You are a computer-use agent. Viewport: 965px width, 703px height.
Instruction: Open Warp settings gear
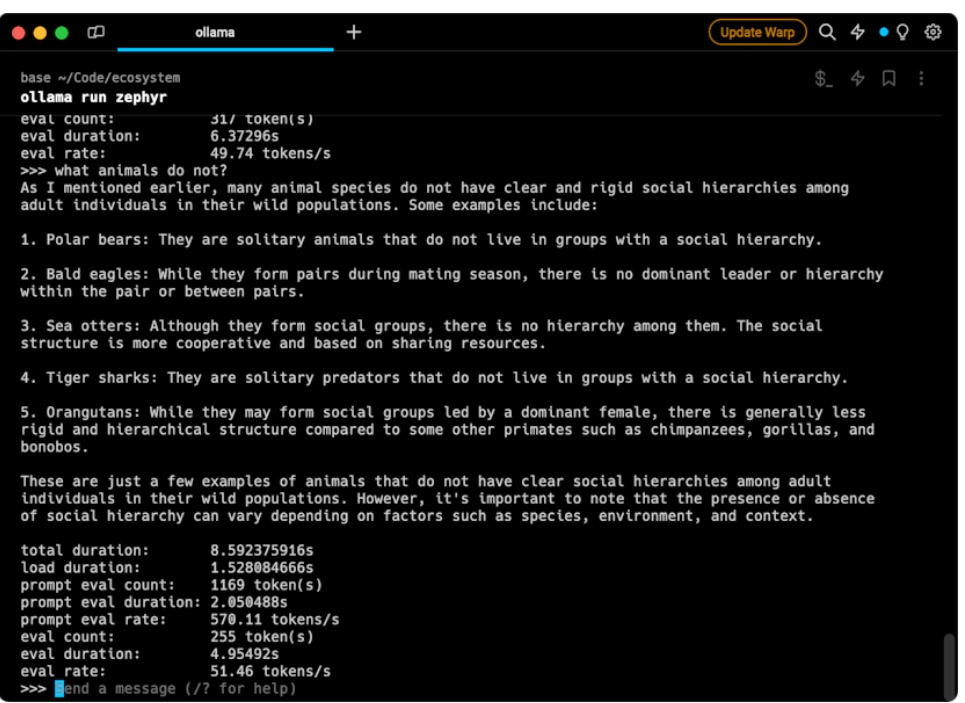click(933, 32)
